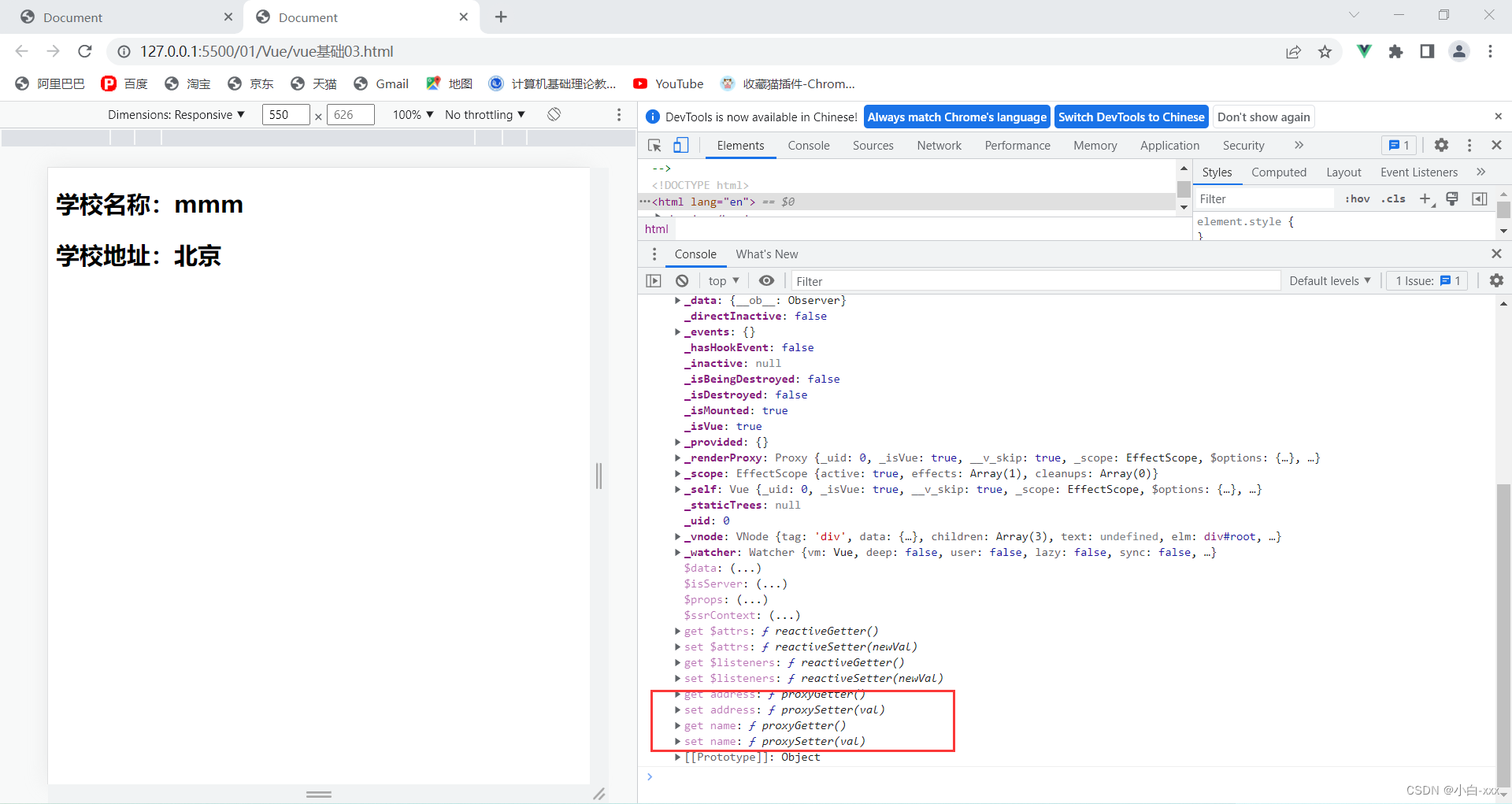Reload the page with refresh icon
Image resolution: width=1512 pixels, height=804 pixels.
[85, 51]
